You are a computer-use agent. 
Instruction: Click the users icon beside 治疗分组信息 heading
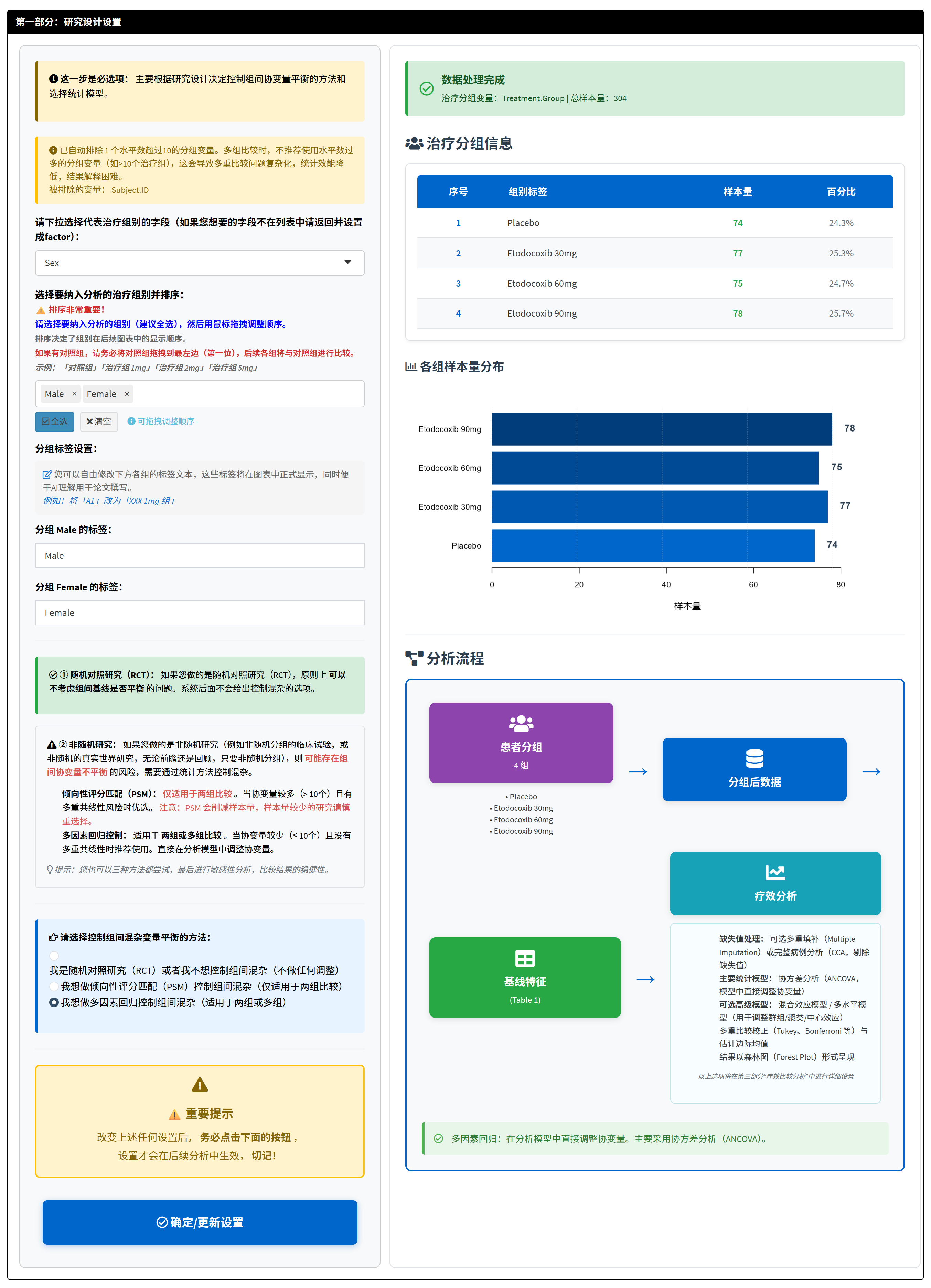414,144
